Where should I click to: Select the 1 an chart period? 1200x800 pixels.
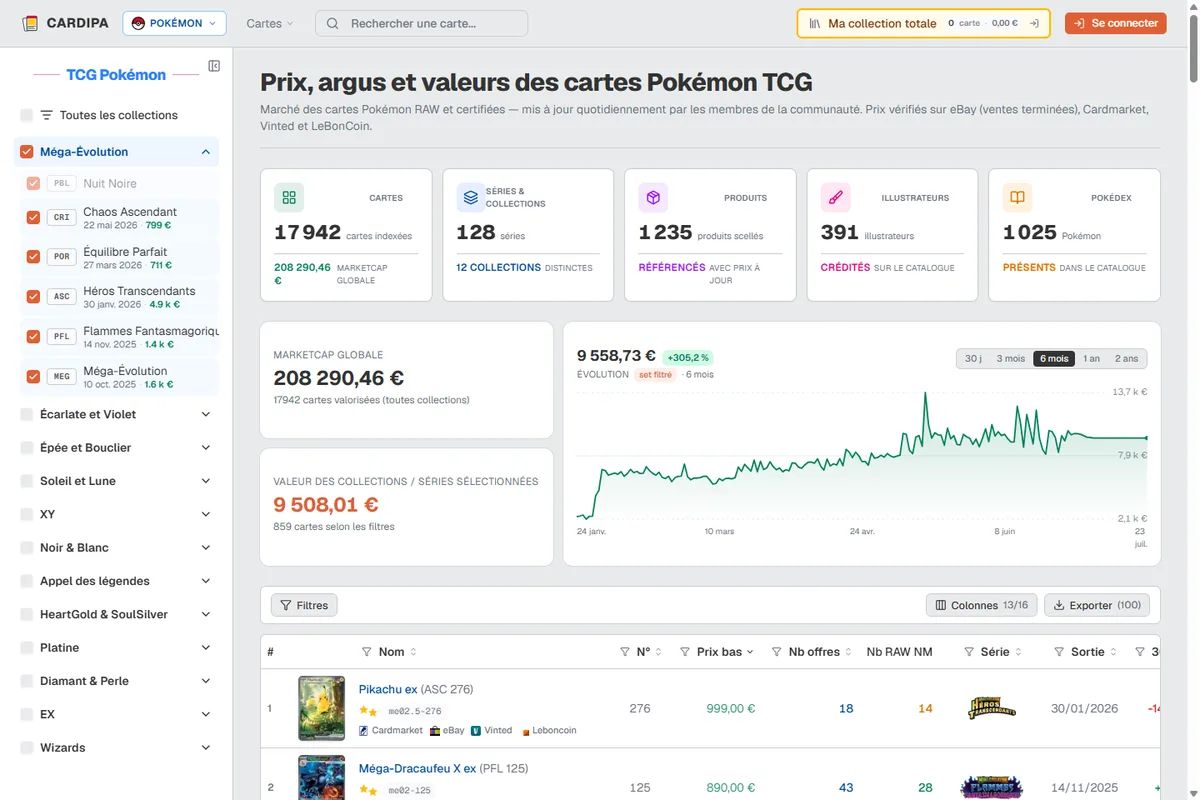1092,359
